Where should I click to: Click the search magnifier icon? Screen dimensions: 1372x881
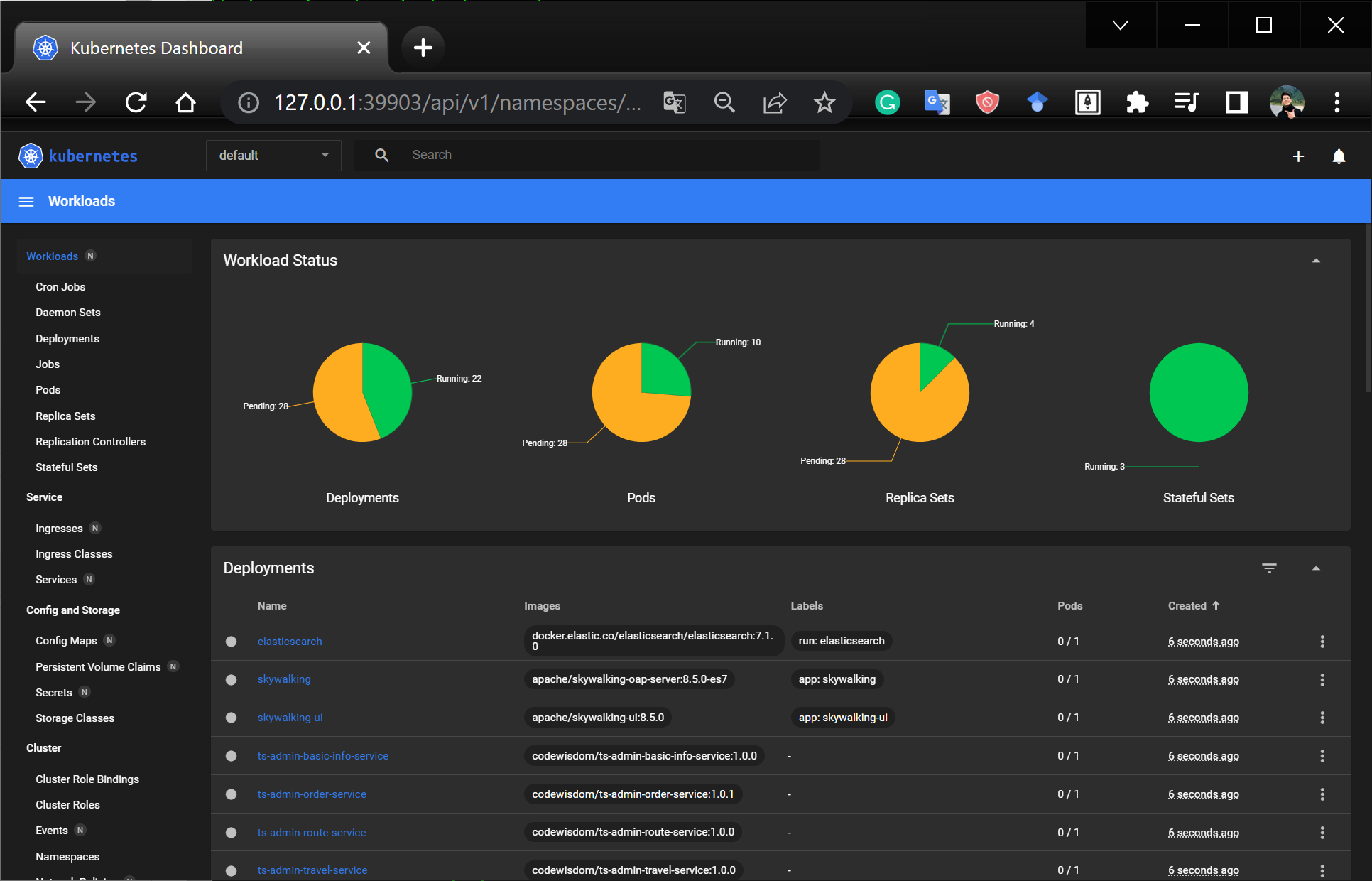pyautogui.click(x=382, y=155)
